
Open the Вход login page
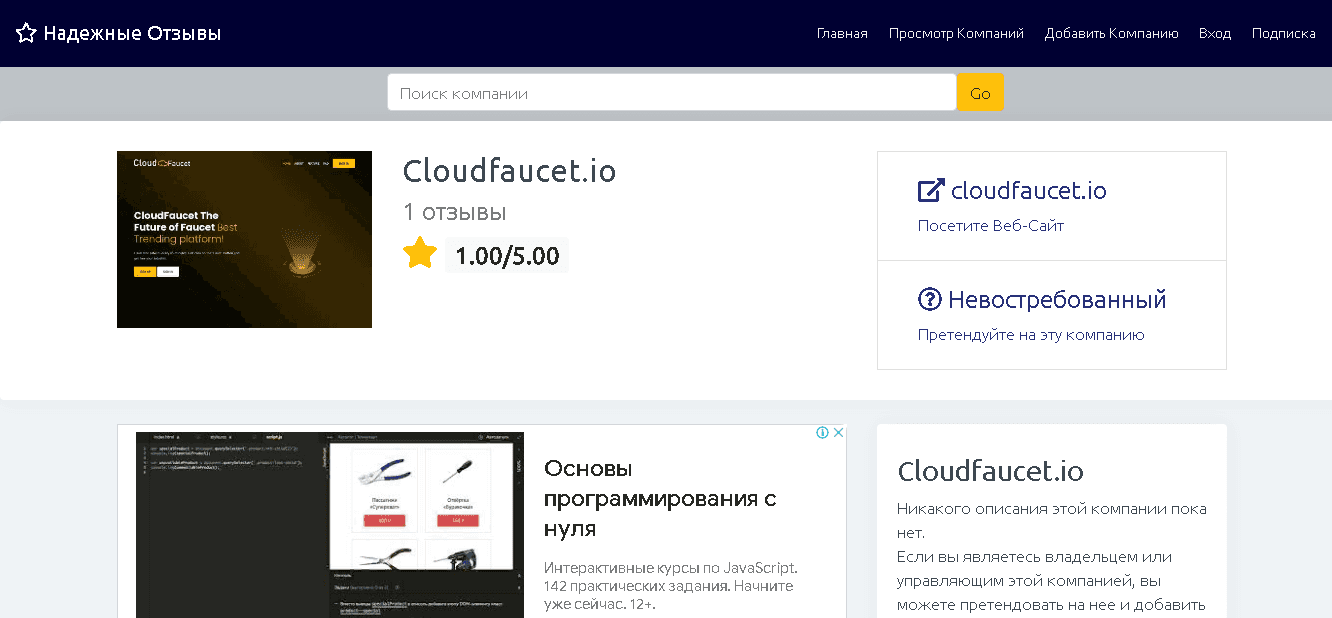pos(1215,34)
